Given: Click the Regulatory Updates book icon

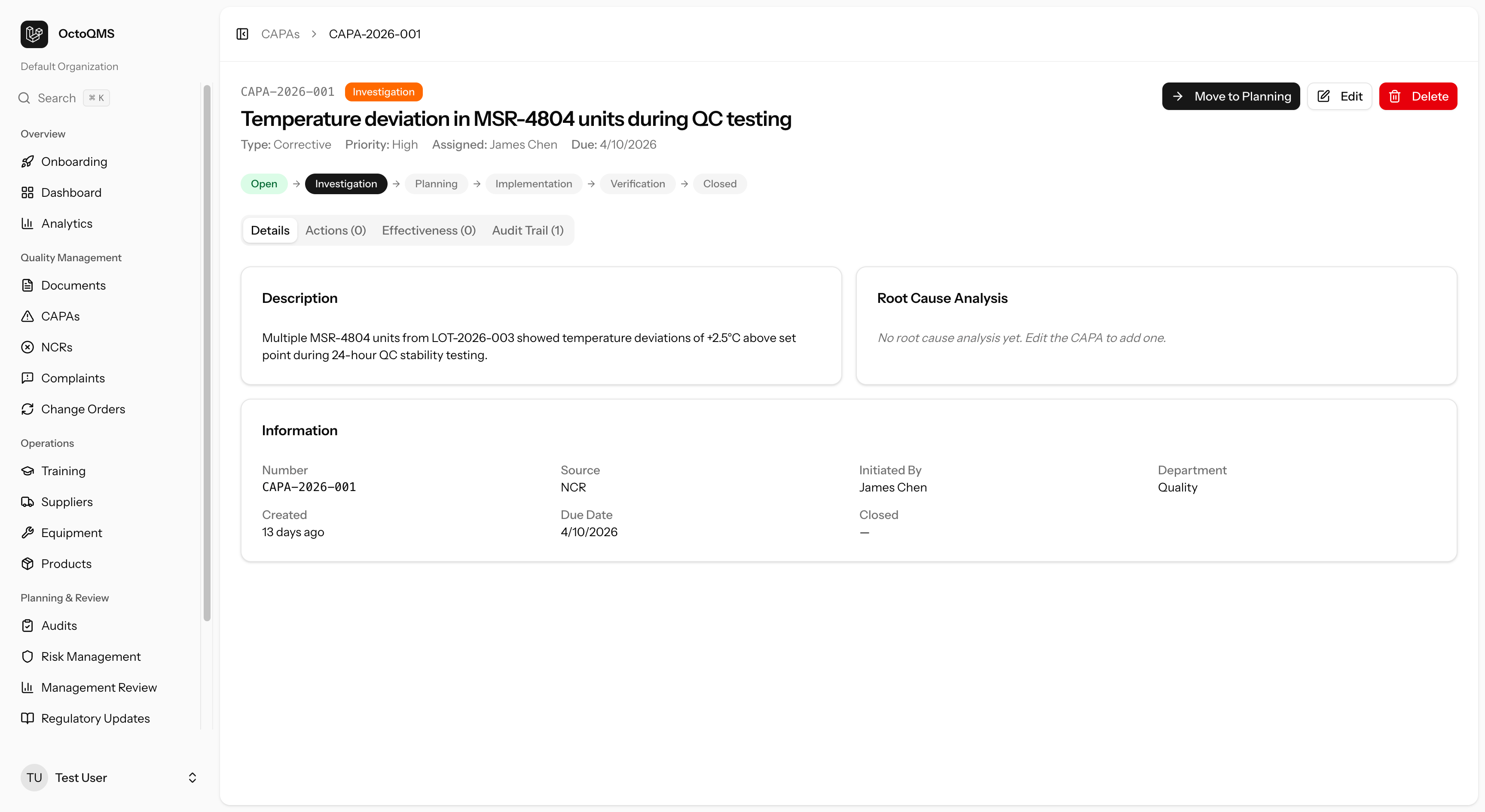Looking at the screenshot, I should coord(27,719).
